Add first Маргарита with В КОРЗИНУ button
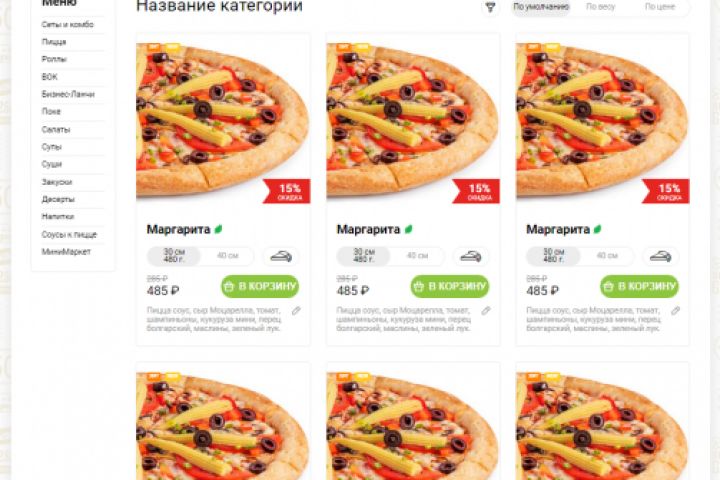Viewport: 720px width, 480px height. (260, 286)
